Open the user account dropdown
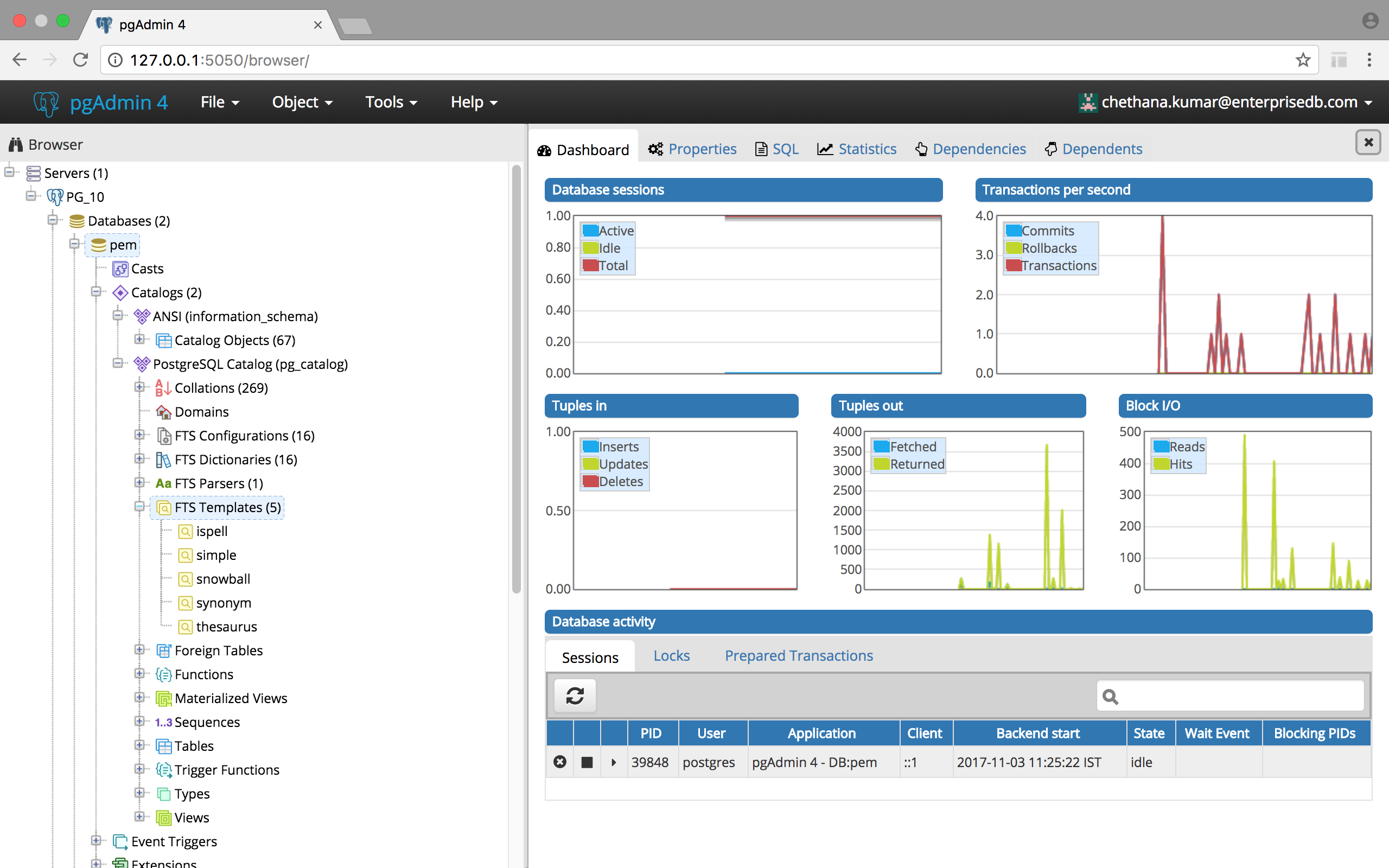 [1225, 102]
